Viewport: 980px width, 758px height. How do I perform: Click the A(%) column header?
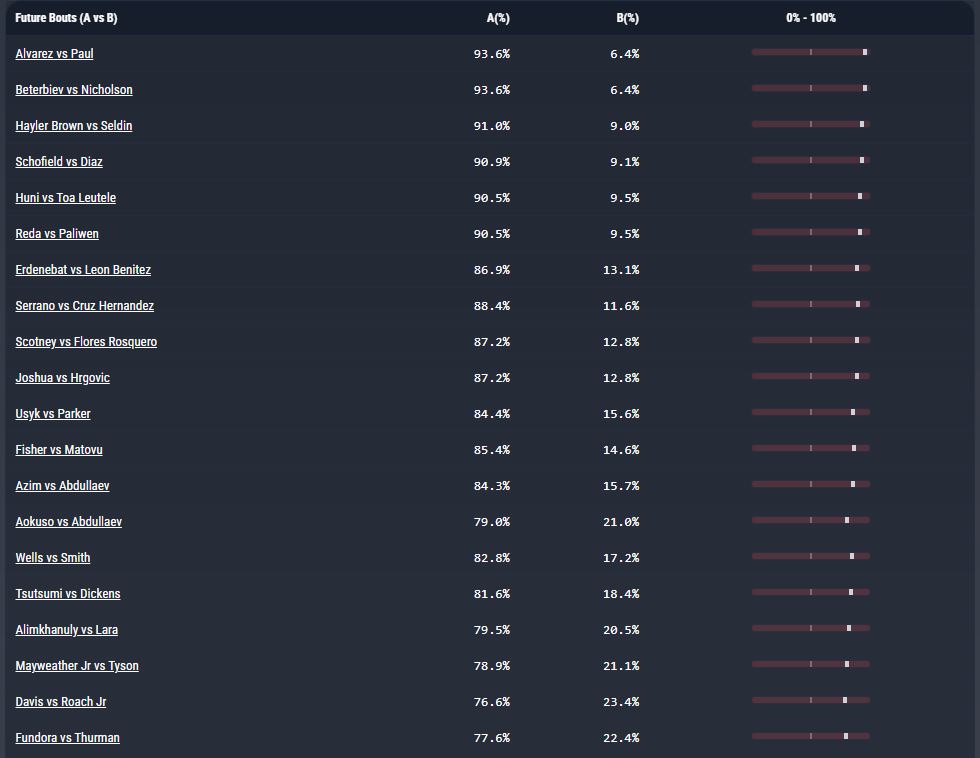[x=497, y=18]
